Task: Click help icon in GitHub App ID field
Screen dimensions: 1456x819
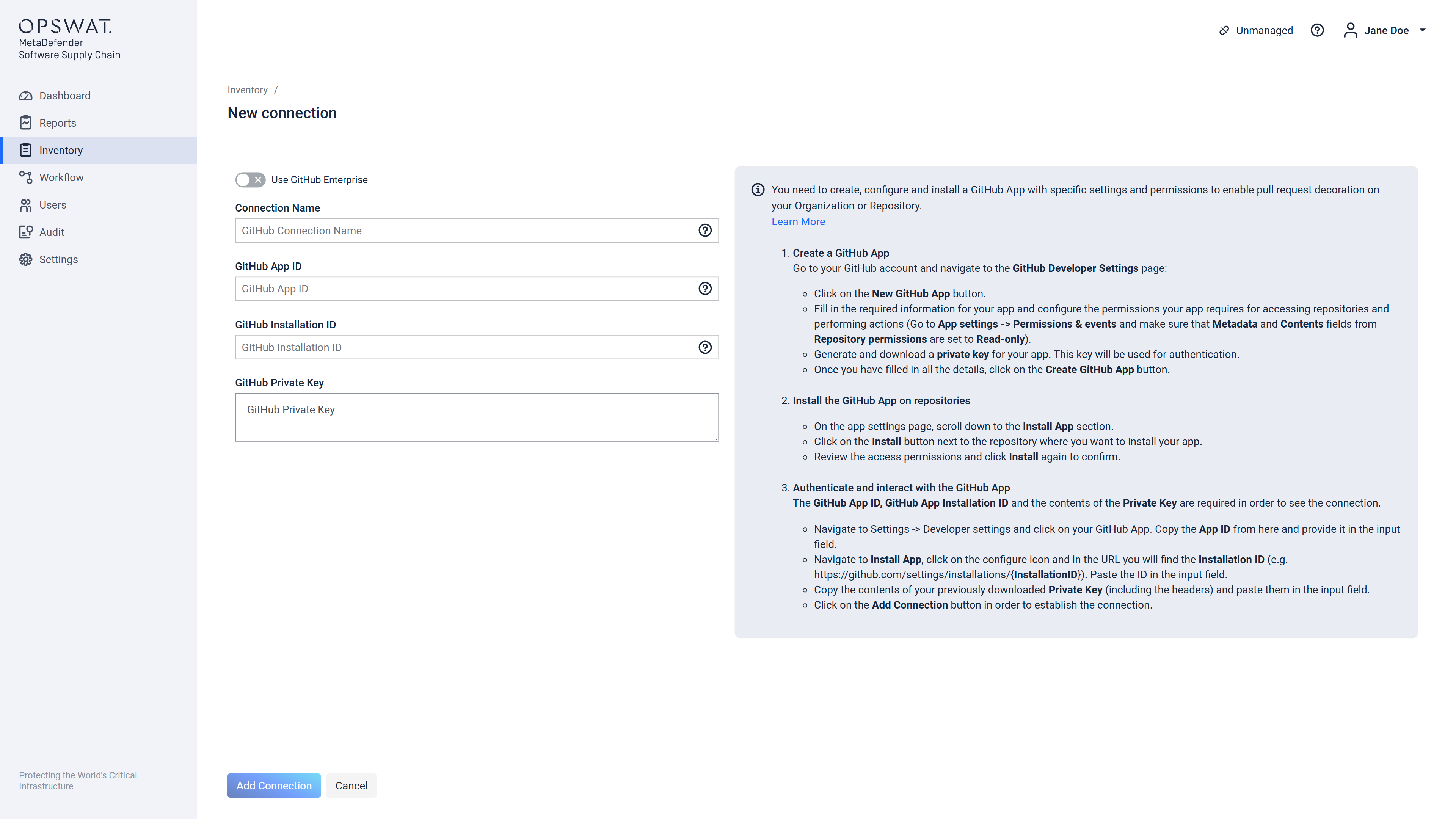Action: pyautogui.click(x=705, y=289)
